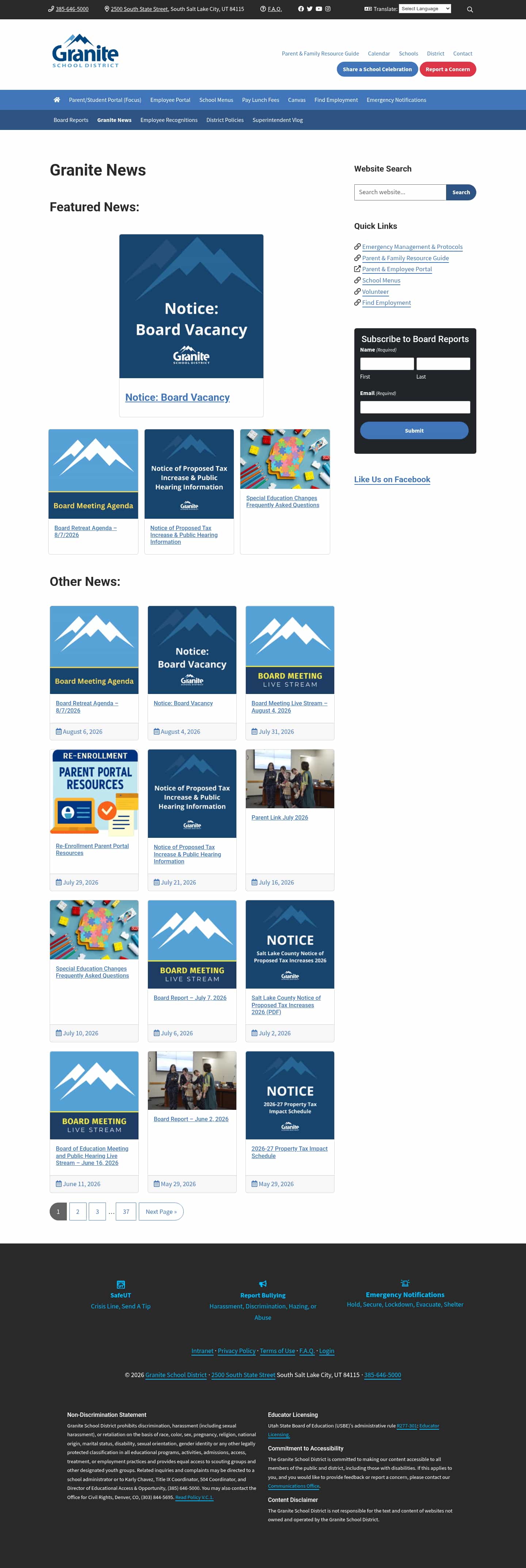
Task: Go to page 2 of news
Action: click(77, 1212)
